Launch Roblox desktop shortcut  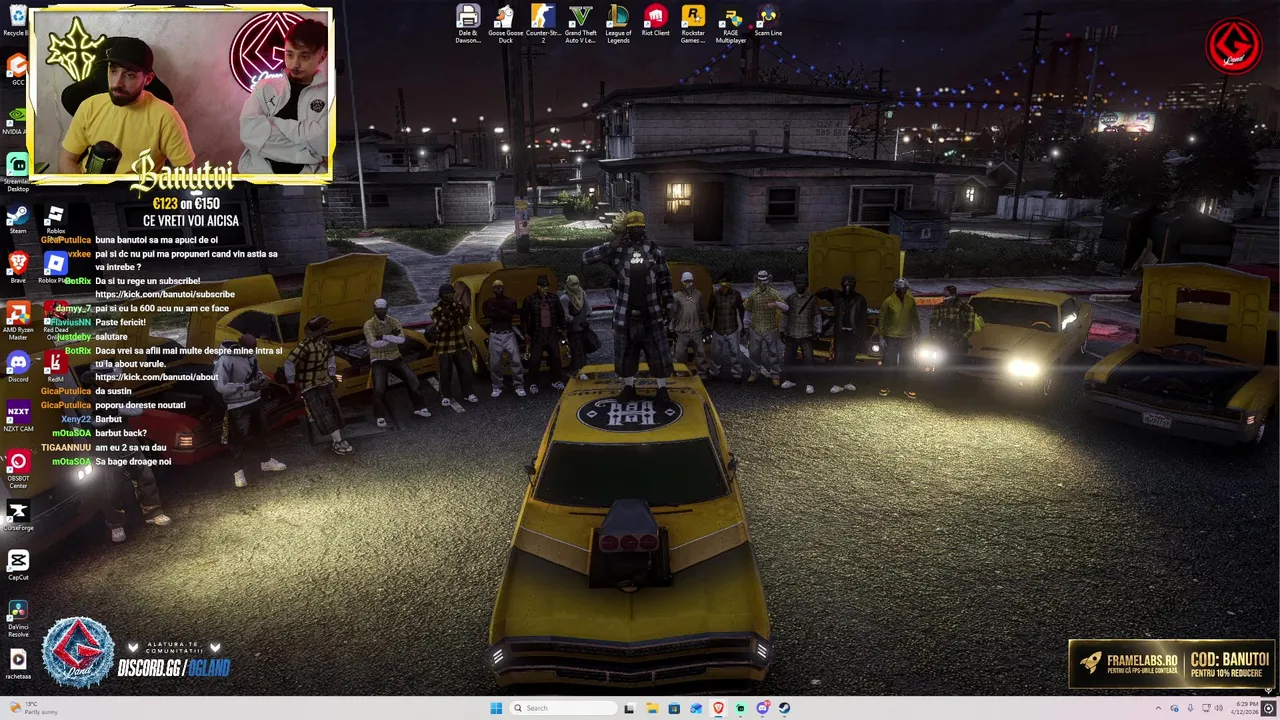55,220
